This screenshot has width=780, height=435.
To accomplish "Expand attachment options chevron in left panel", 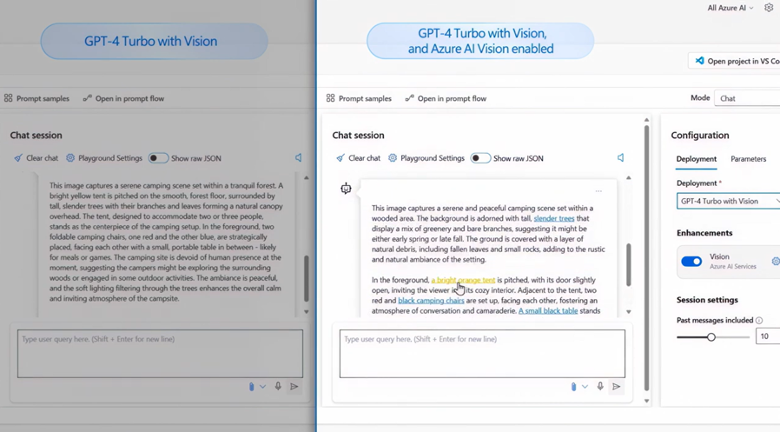I will [263, 387].
